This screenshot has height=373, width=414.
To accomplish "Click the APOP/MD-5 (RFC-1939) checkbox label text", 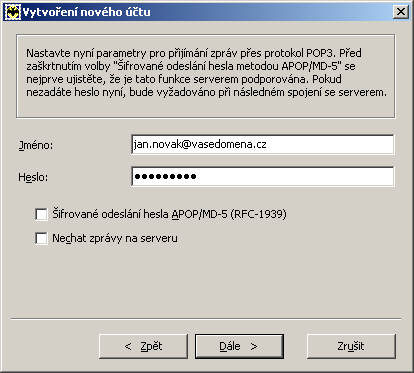I will (x=169, y=214).
